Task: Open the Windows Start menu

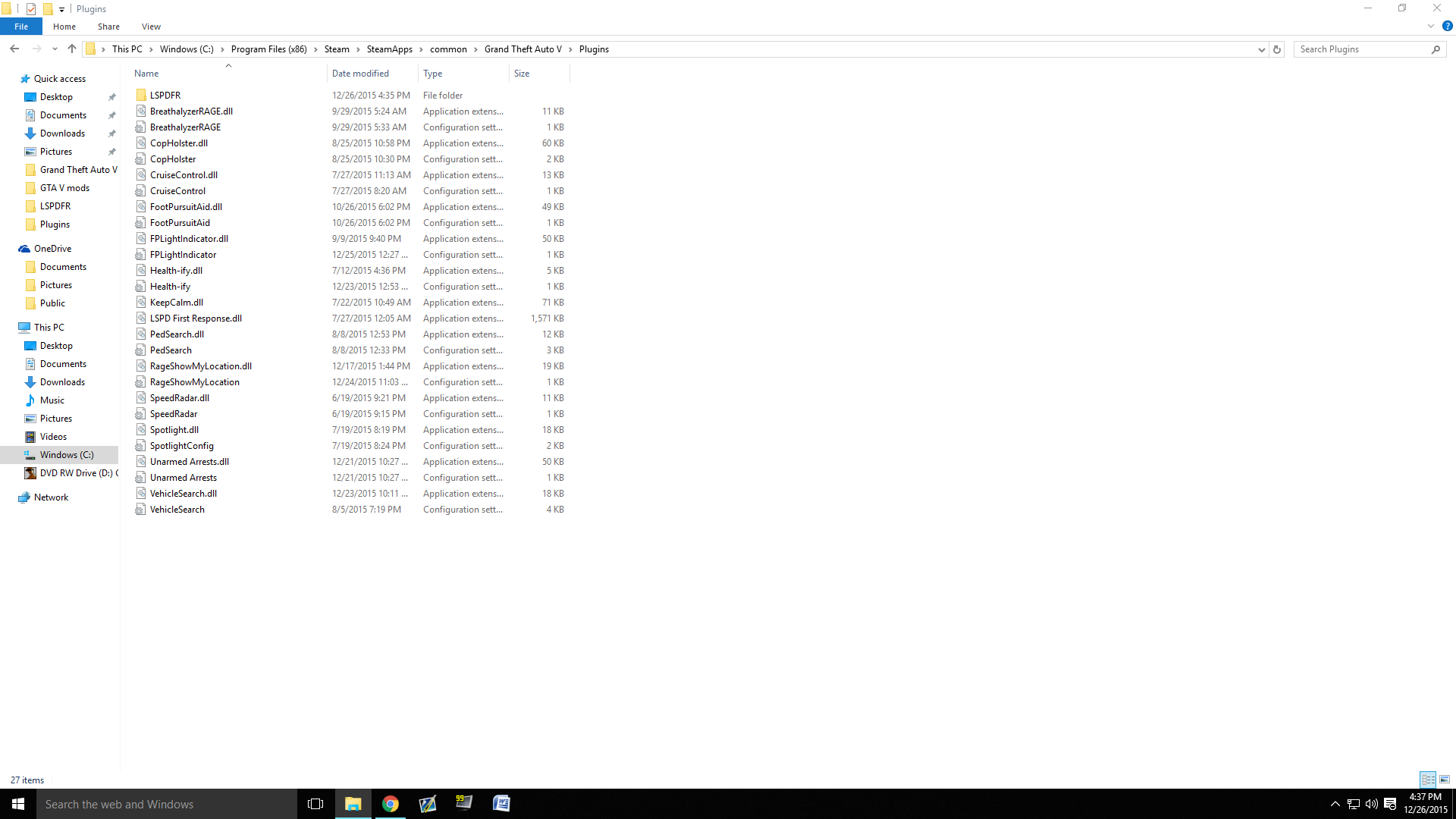Action: click(x=18, y=804)
